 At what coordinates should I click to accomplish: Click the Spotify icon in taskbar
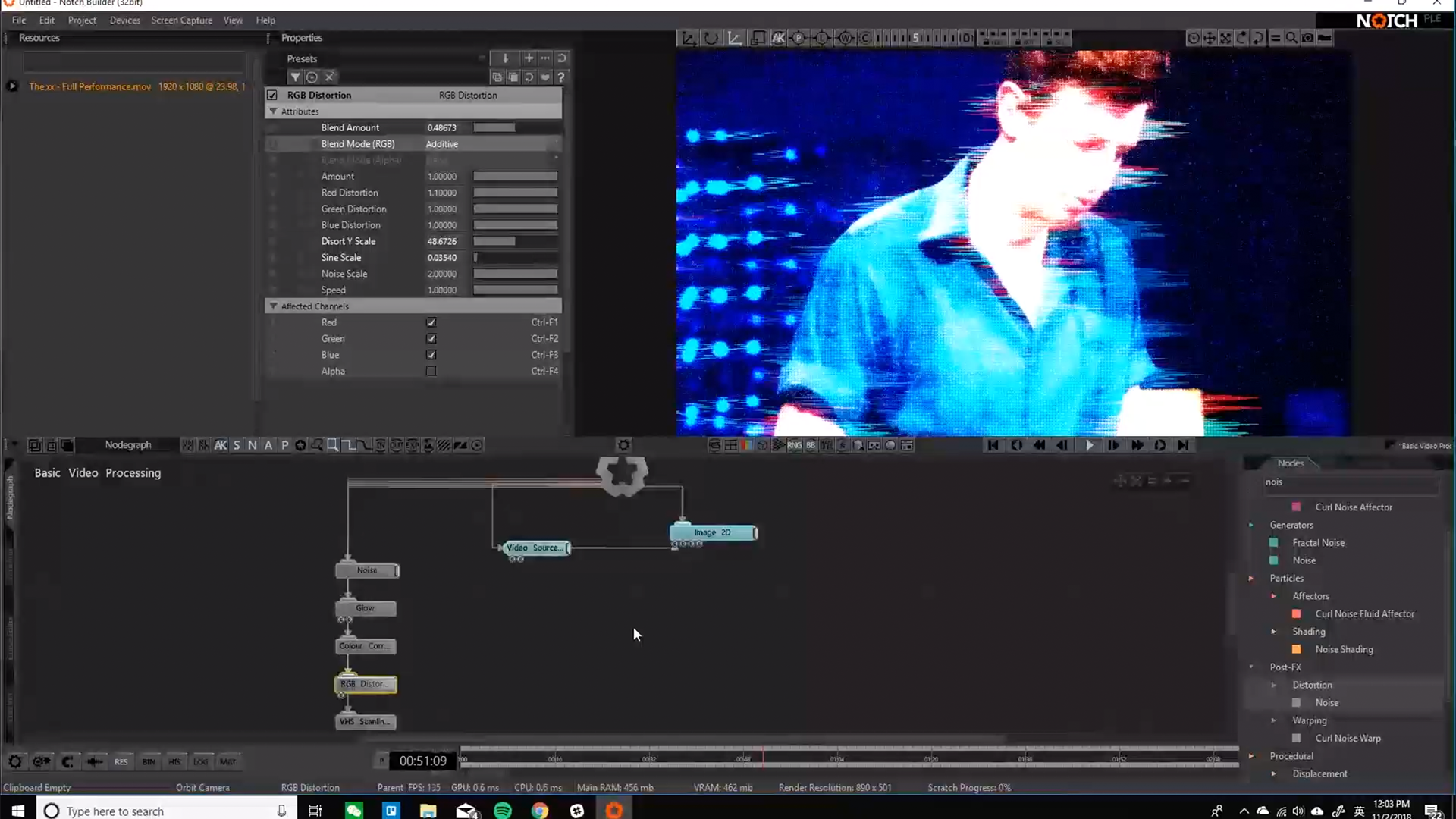(502, 811)
